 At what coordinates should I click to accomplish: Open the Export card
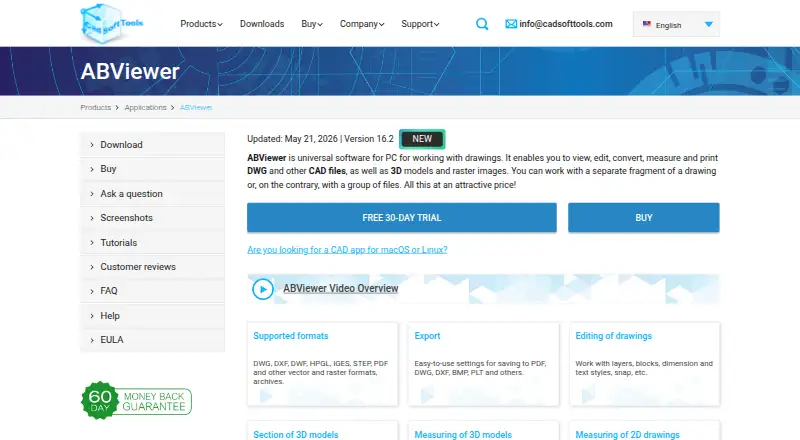point(483,364)
